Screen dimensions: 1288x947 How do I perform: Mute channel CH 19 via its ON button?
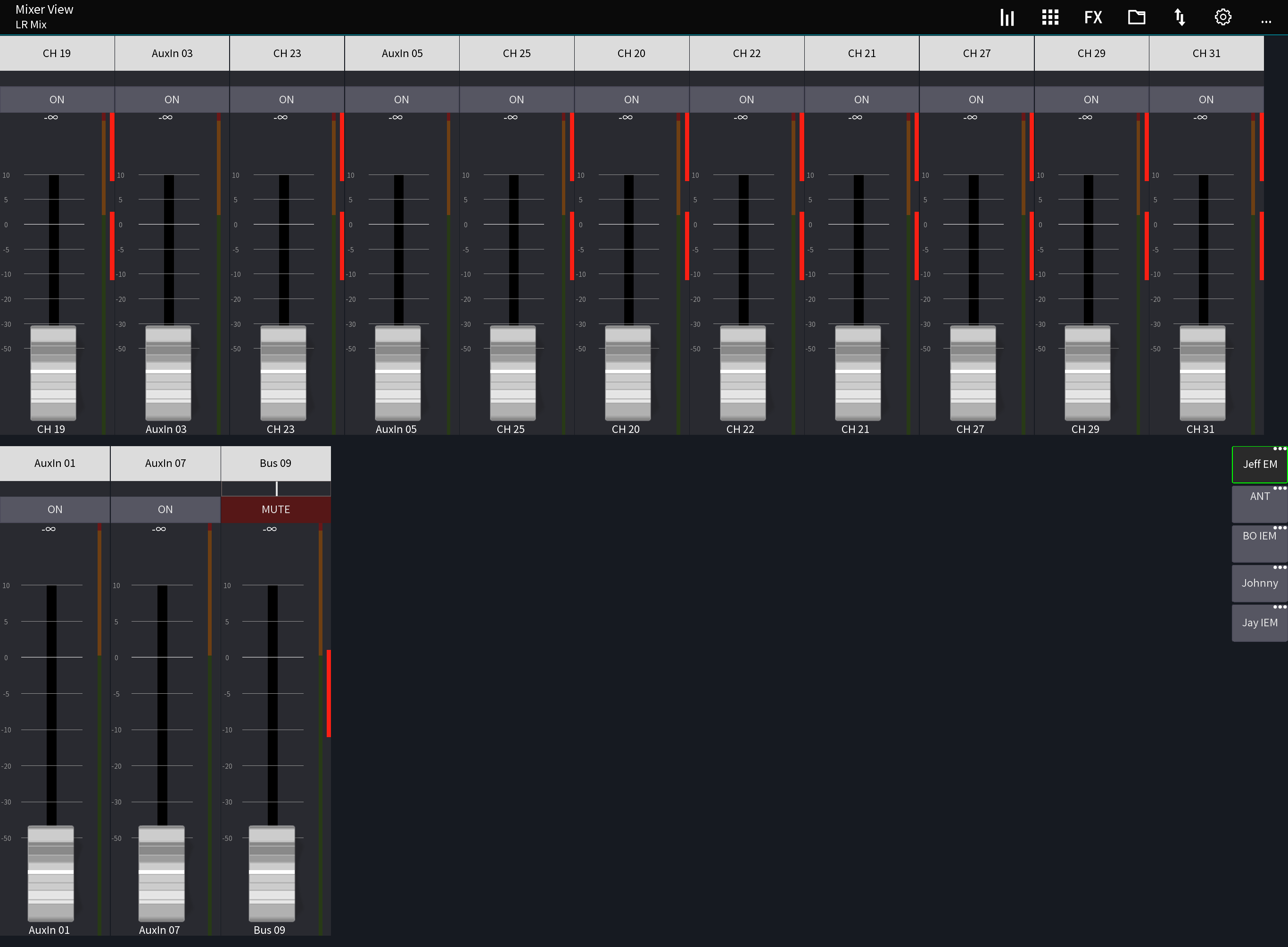point(57,99)
